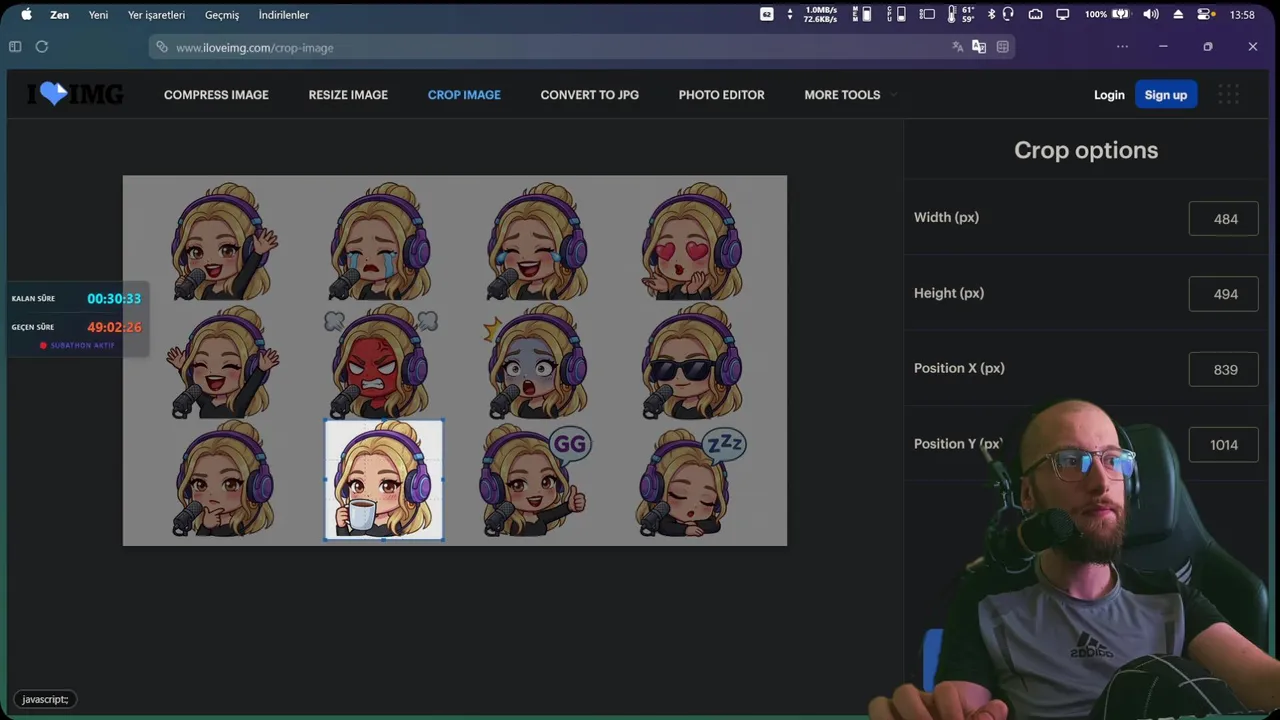1280x720 pixels.
Task: Reload the page with the refresh icon
Action: [42, 46]
